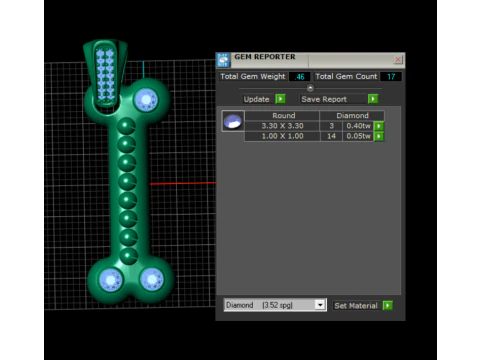The image size is (480, 360).
Task: Select the bottom right gem on pendant
Action: (x=152, y=279)
